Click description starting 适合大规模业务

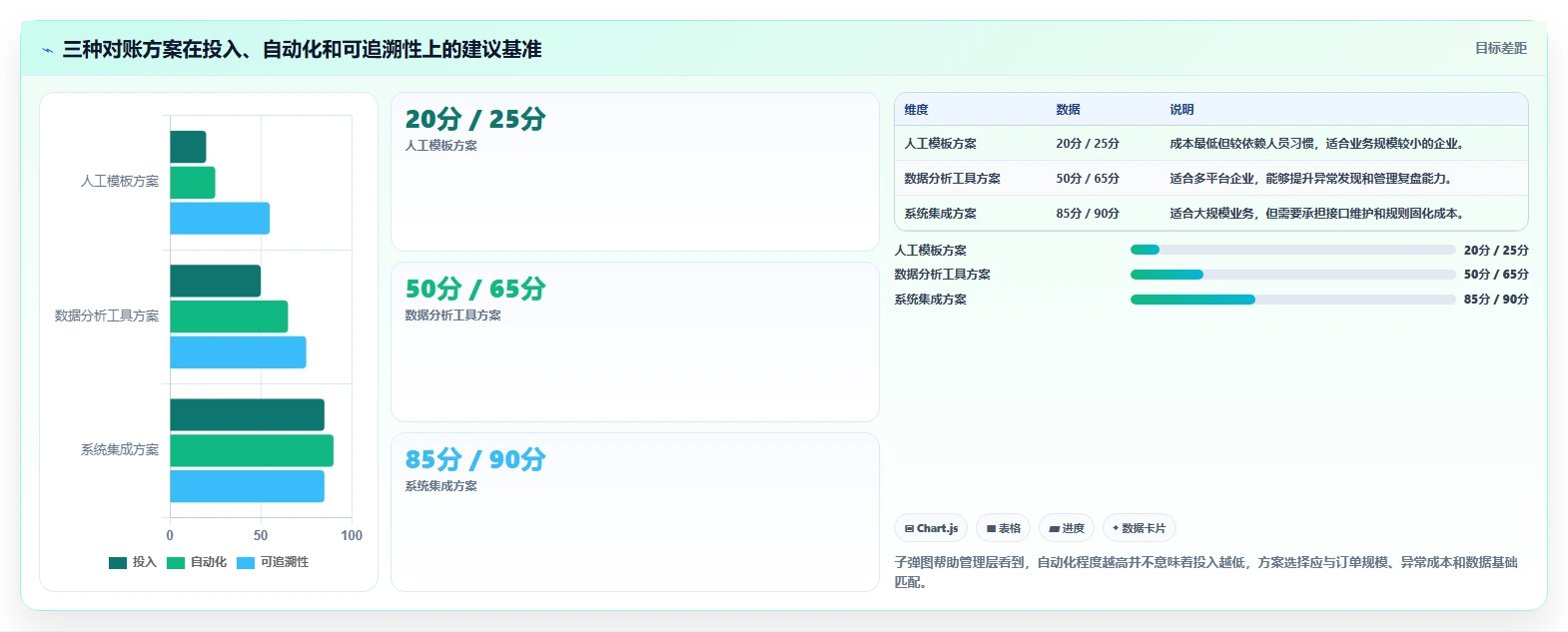tap(1319, 214)
